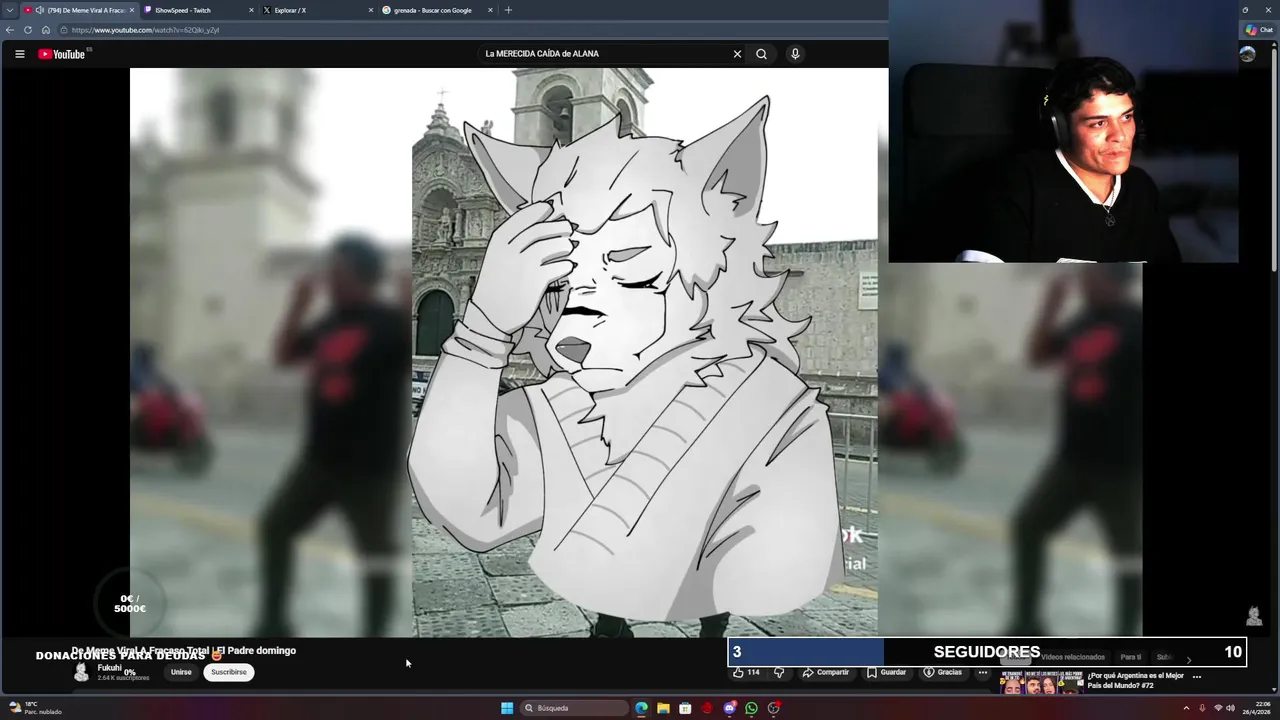Viewport: 1280px width, 720px height.
Task: Go back with the browser back arrow
Action: (x=10, y=30)
